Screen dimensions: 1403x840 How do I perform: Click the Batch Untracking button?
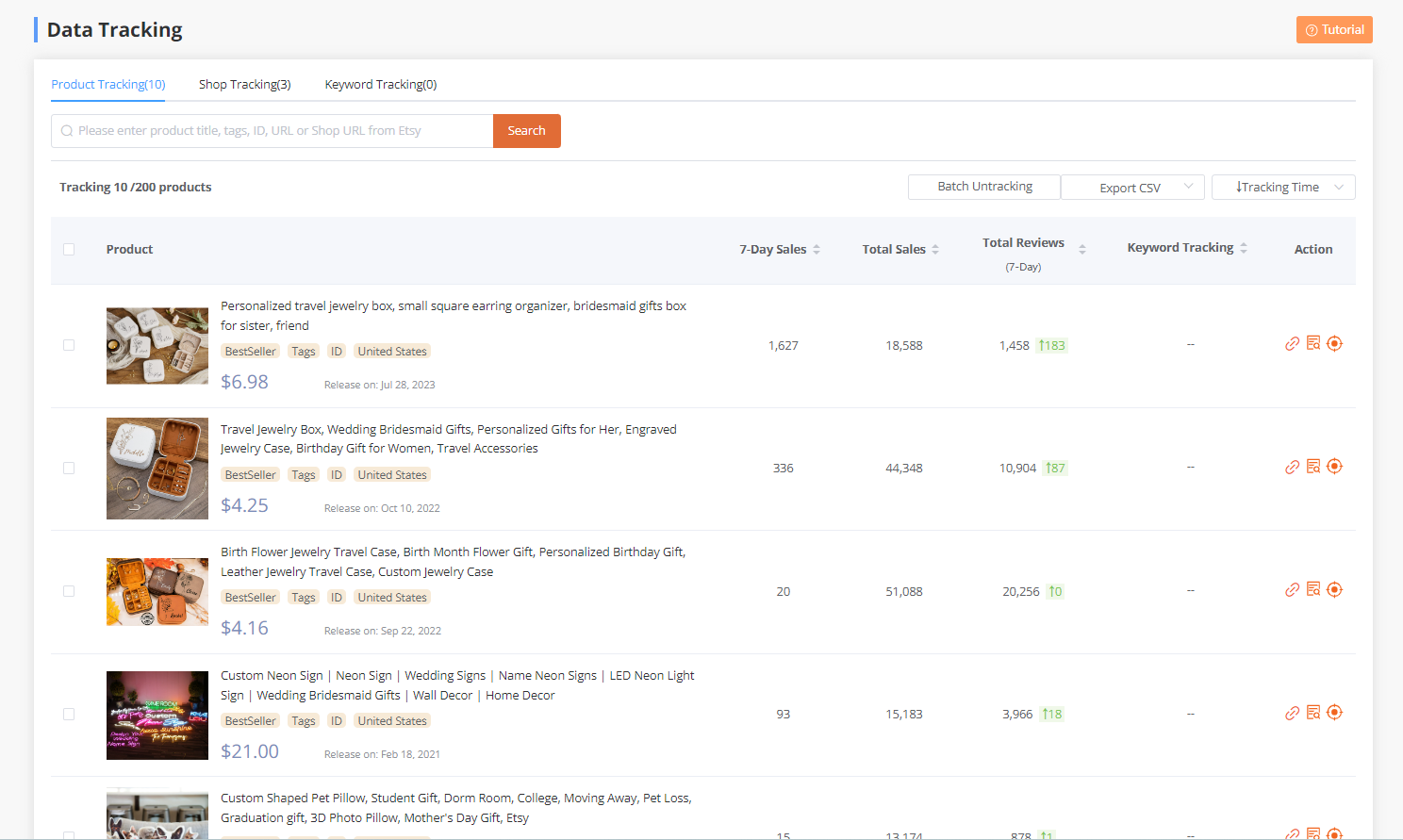983,187
